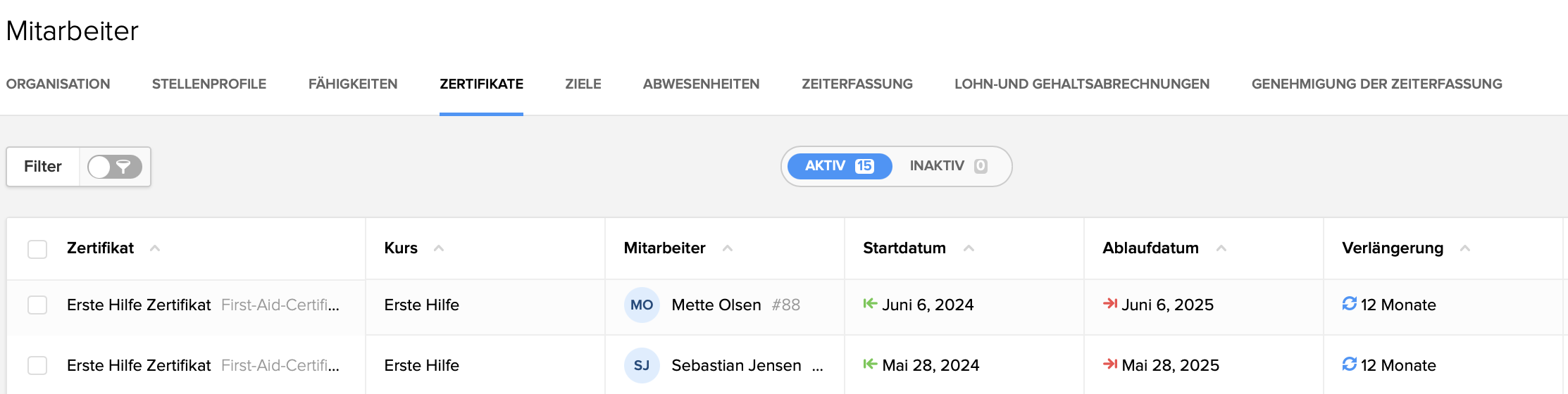This screenshot has width=1568, height=394.
Task: Open the Zeiterfassung tab
Action: 857,84
